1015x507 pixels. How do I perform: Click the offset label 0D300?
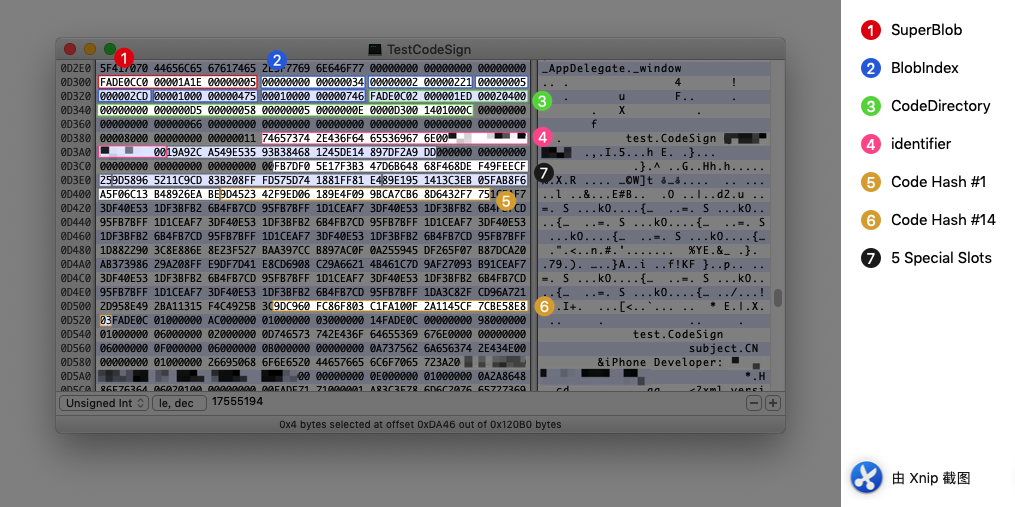76,82
